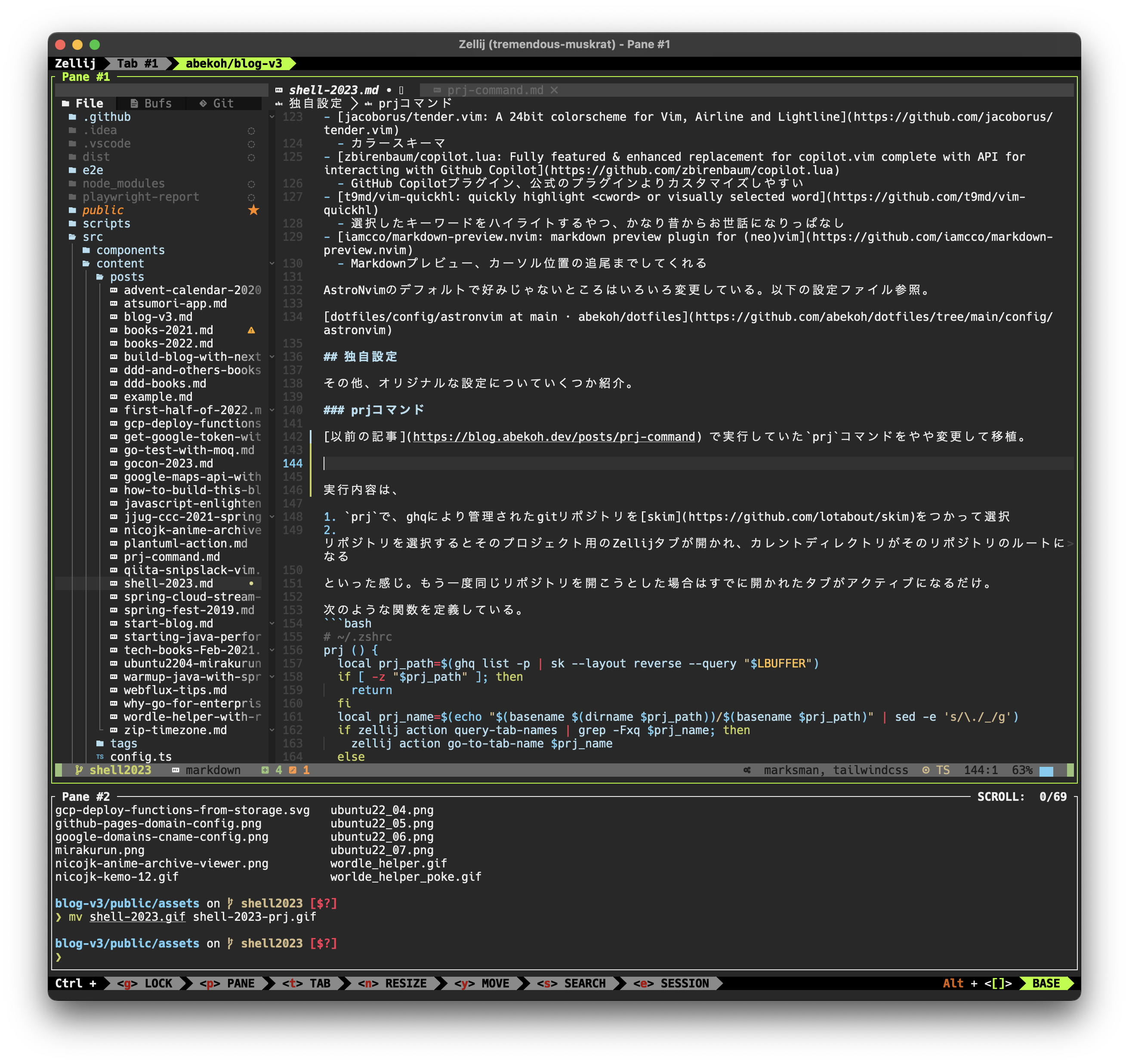Click the orange star icon beside public
Image resolution: width=1129 pixels, height=1064 pixels.
click(253, 210)
